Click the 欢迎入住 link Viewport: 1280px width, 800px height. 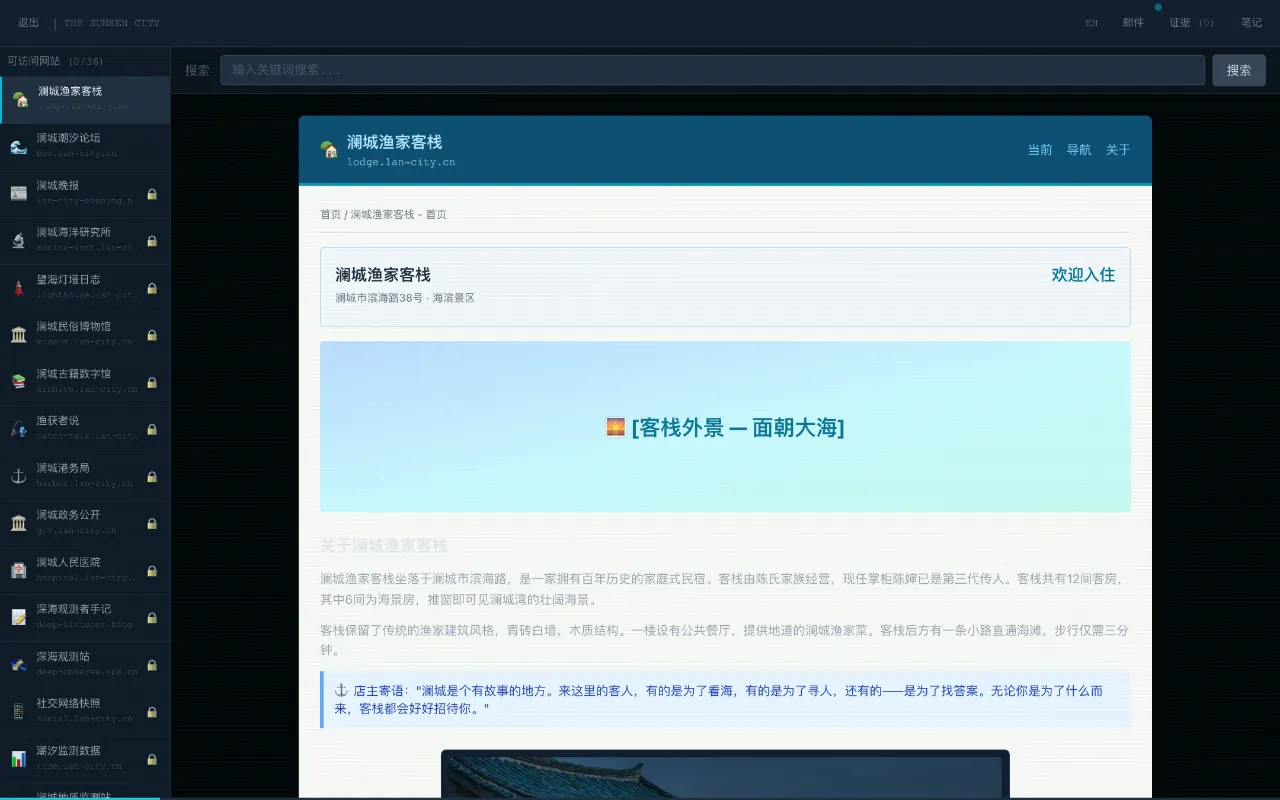tap(1083, 275)
